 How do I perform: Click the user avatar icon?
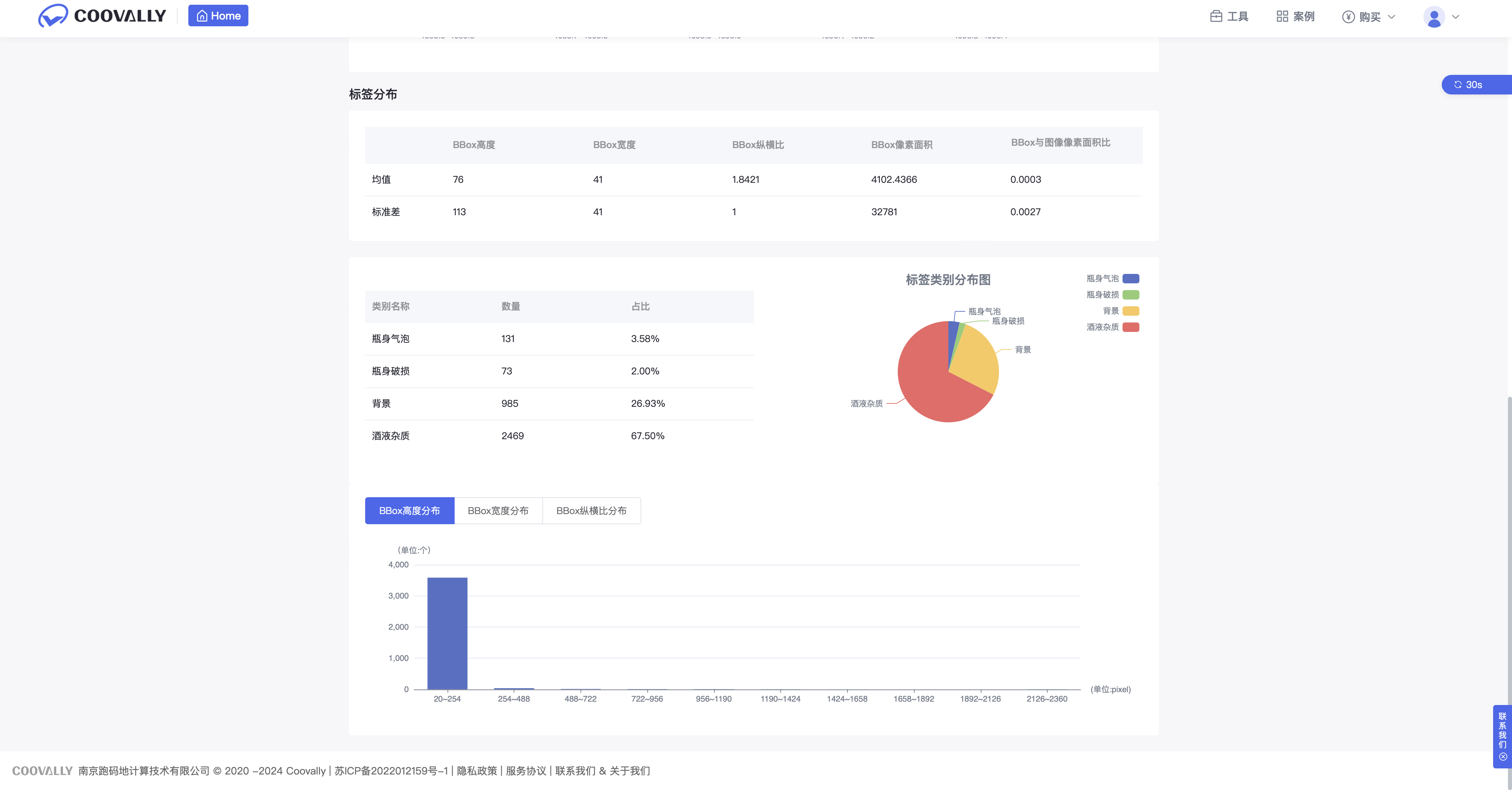pyautogui.click(x=1434, y=17)
